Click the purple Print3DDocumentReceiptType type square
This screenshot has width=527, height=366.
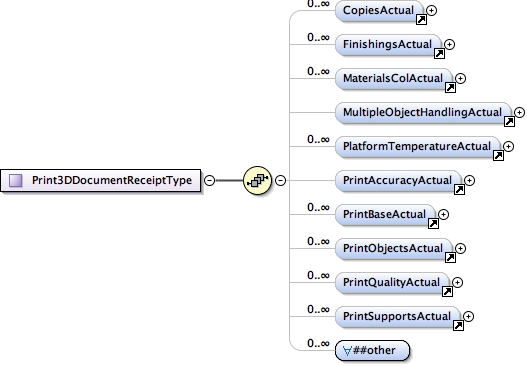coord(16,180)
